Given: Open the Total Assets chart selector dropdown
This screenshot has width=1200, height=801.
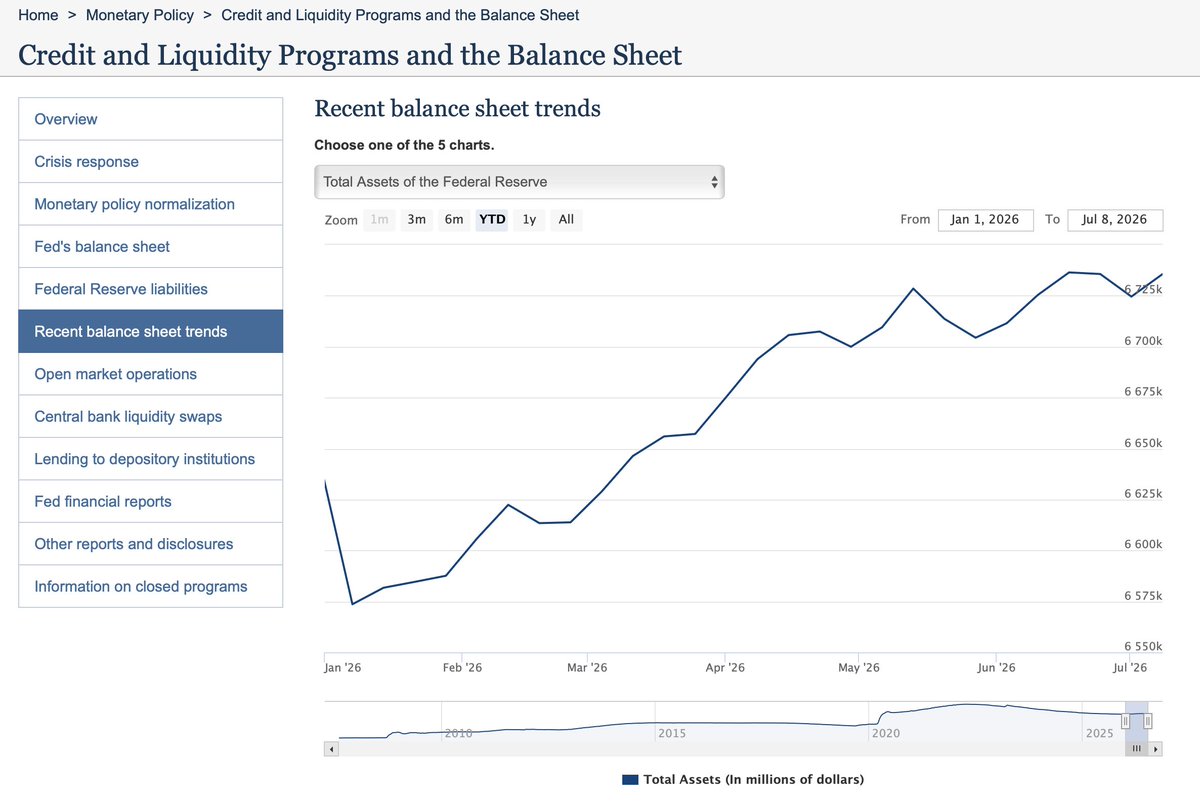Looking at the screenshot, I should (x=519, y=182).
